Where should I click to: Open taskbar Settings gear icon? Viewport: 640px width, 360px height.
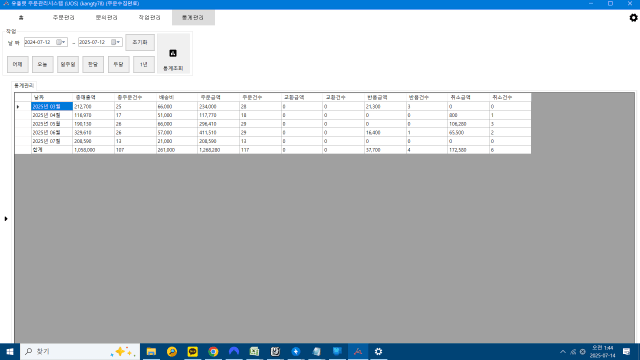tap(378, 351)
